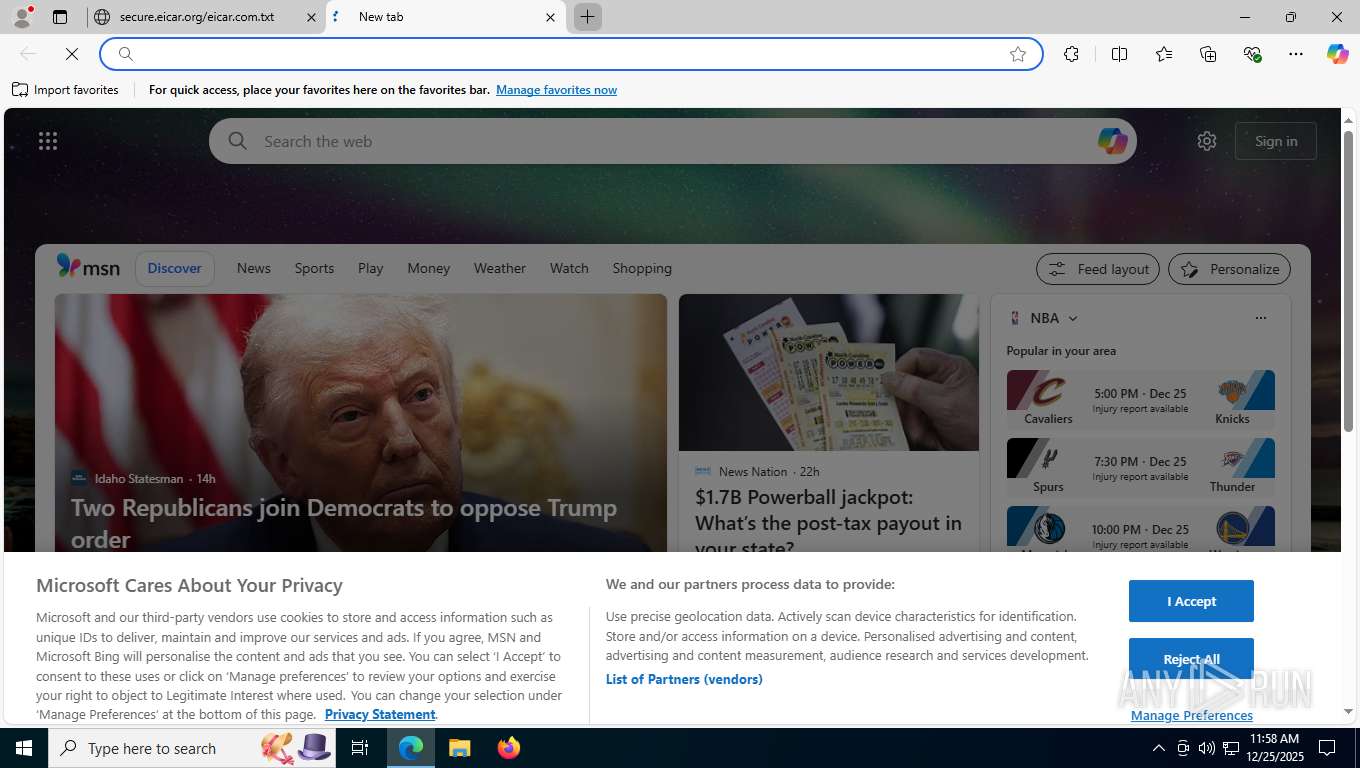Click the msn logo

click(88, 267)
